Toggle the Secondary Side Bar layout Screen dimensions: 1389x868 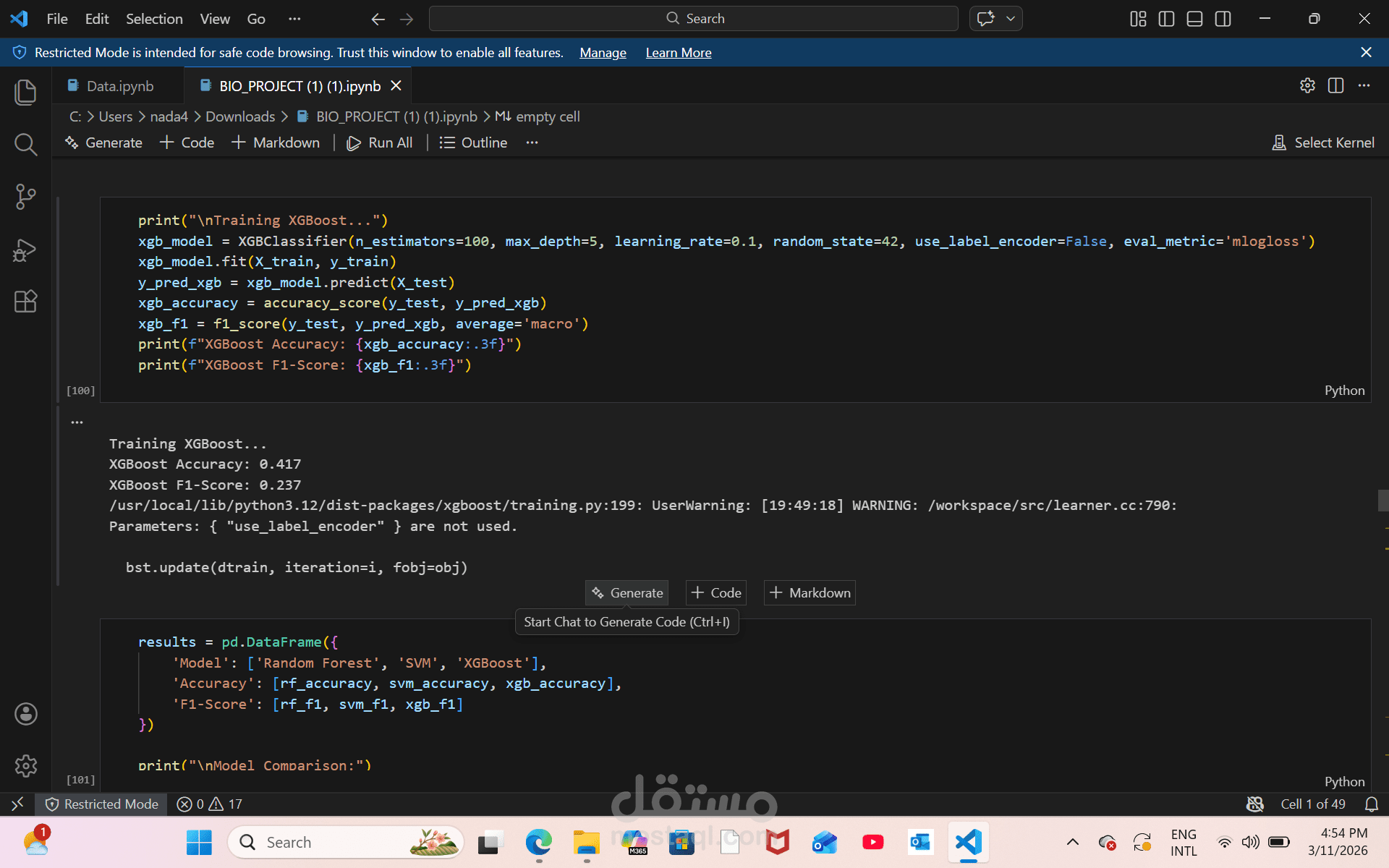pos(1223,19)
